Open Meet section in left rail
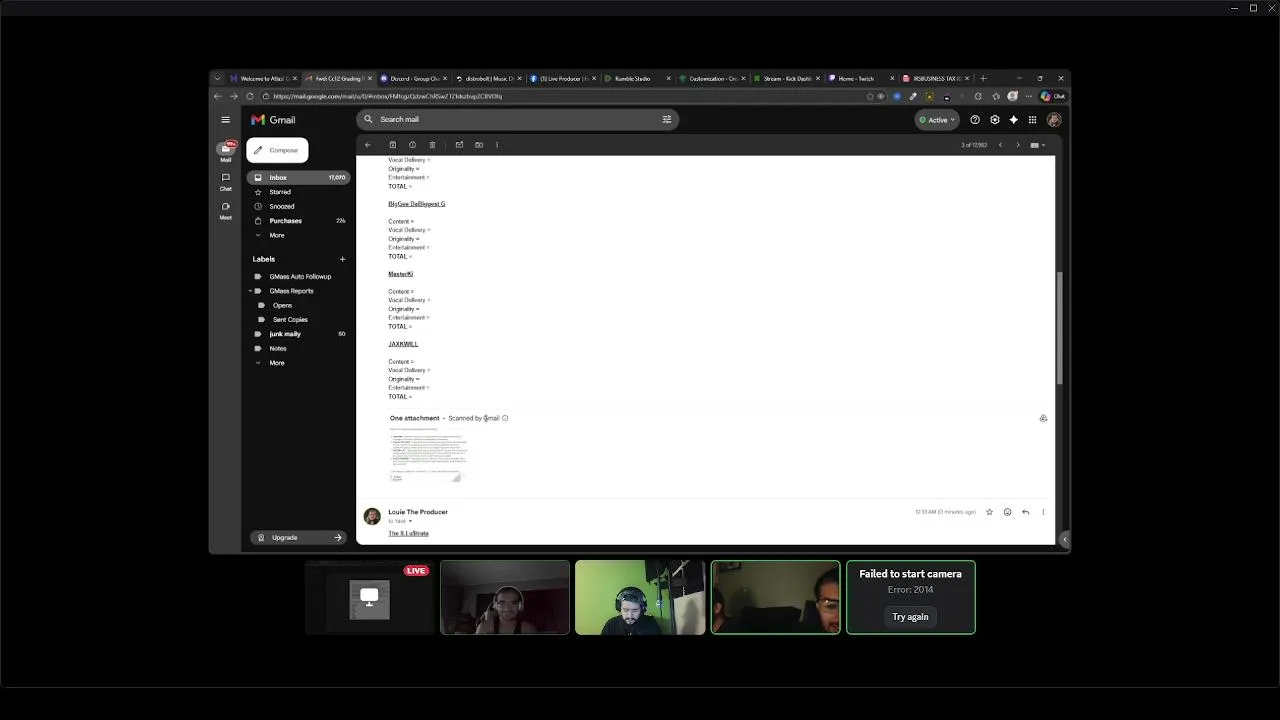The width and height of the screenshot is (1280, 720). (226, 210)
